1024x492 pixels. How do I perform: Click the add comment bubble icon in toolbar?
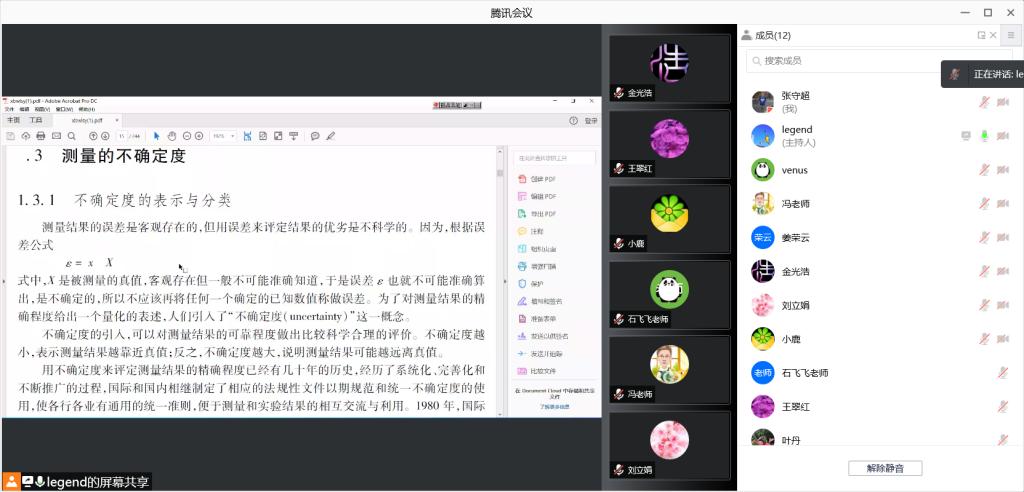pyautogui.click(x=314, y=136)
